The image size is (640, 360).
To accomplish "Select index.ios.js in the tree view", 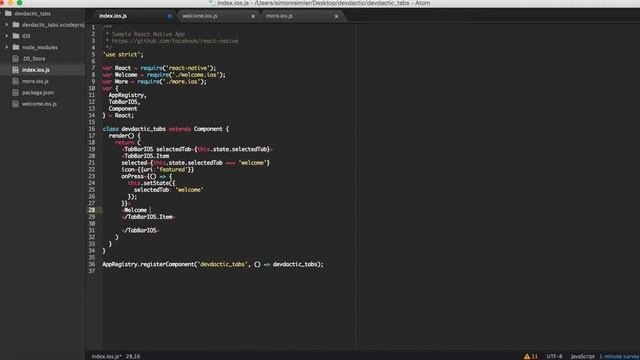I will 36,70.
